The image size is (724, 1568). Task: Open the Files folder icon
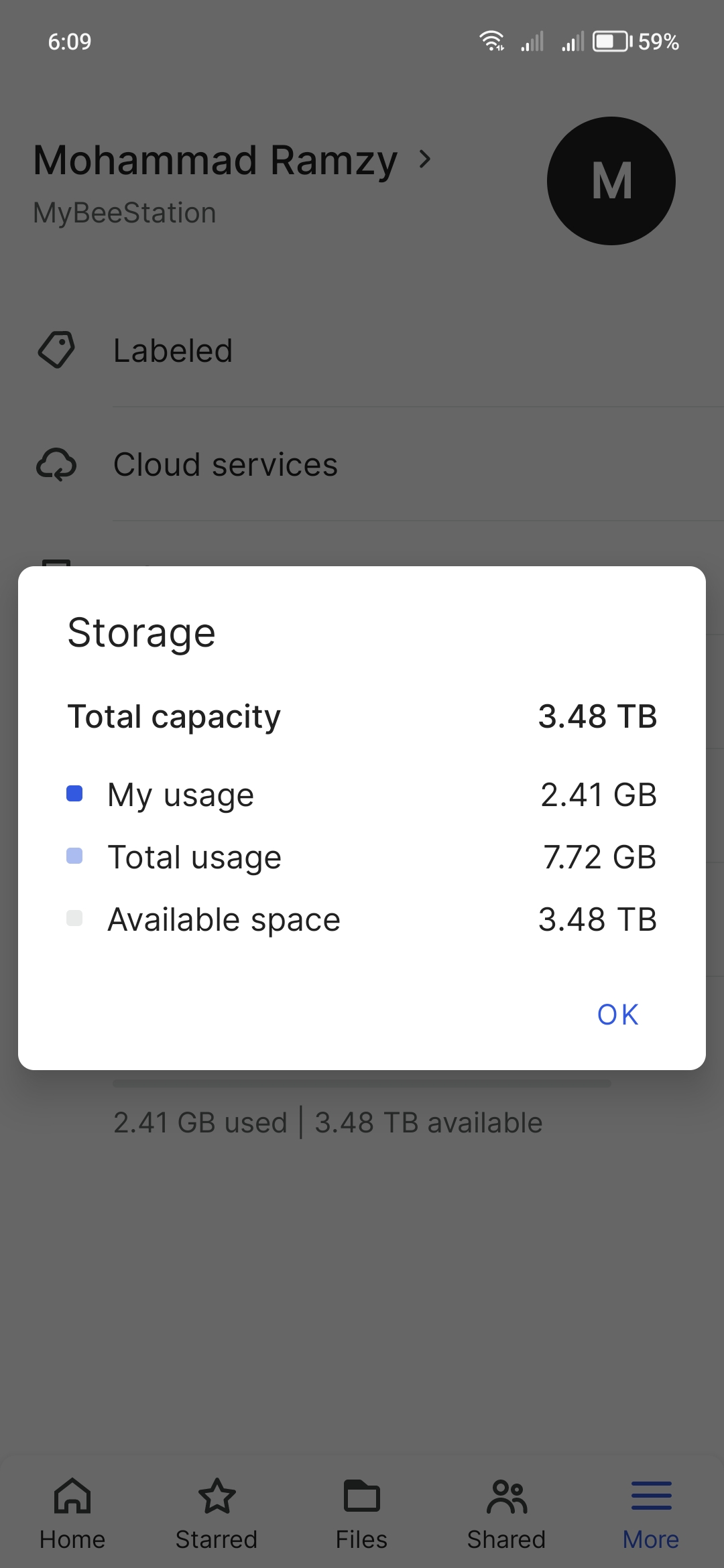pyautogui.click(x=361, y=1496)
